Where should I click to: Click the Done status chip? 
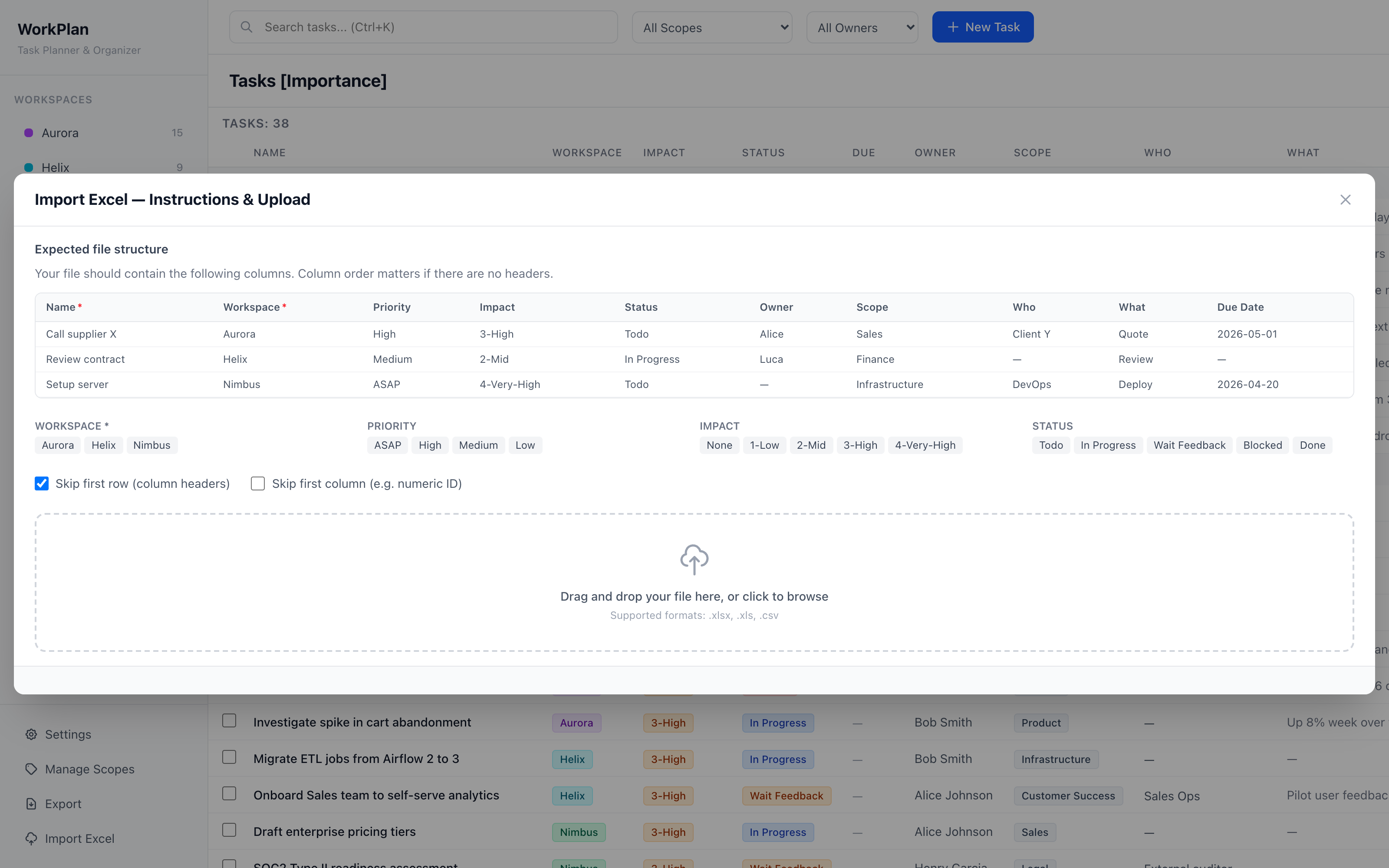[x=1312, y=445]
